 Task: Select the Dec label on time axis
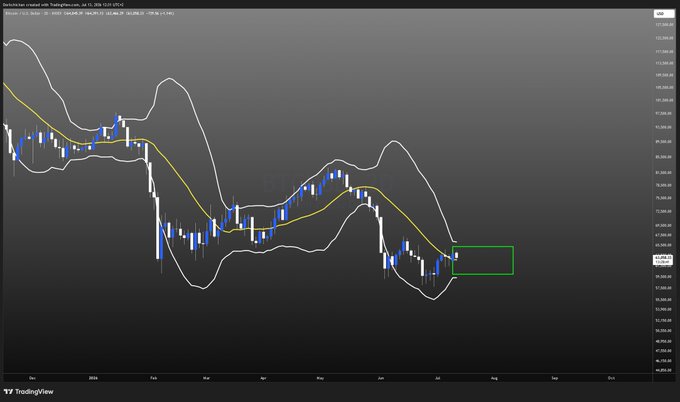coord(32,378)
